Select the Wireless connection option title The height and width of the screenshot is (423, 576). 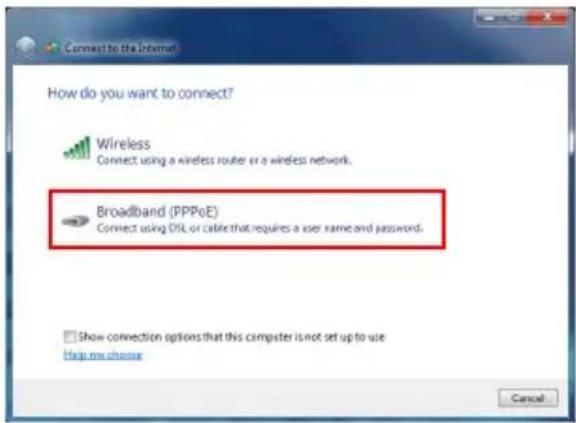[123, 144]
